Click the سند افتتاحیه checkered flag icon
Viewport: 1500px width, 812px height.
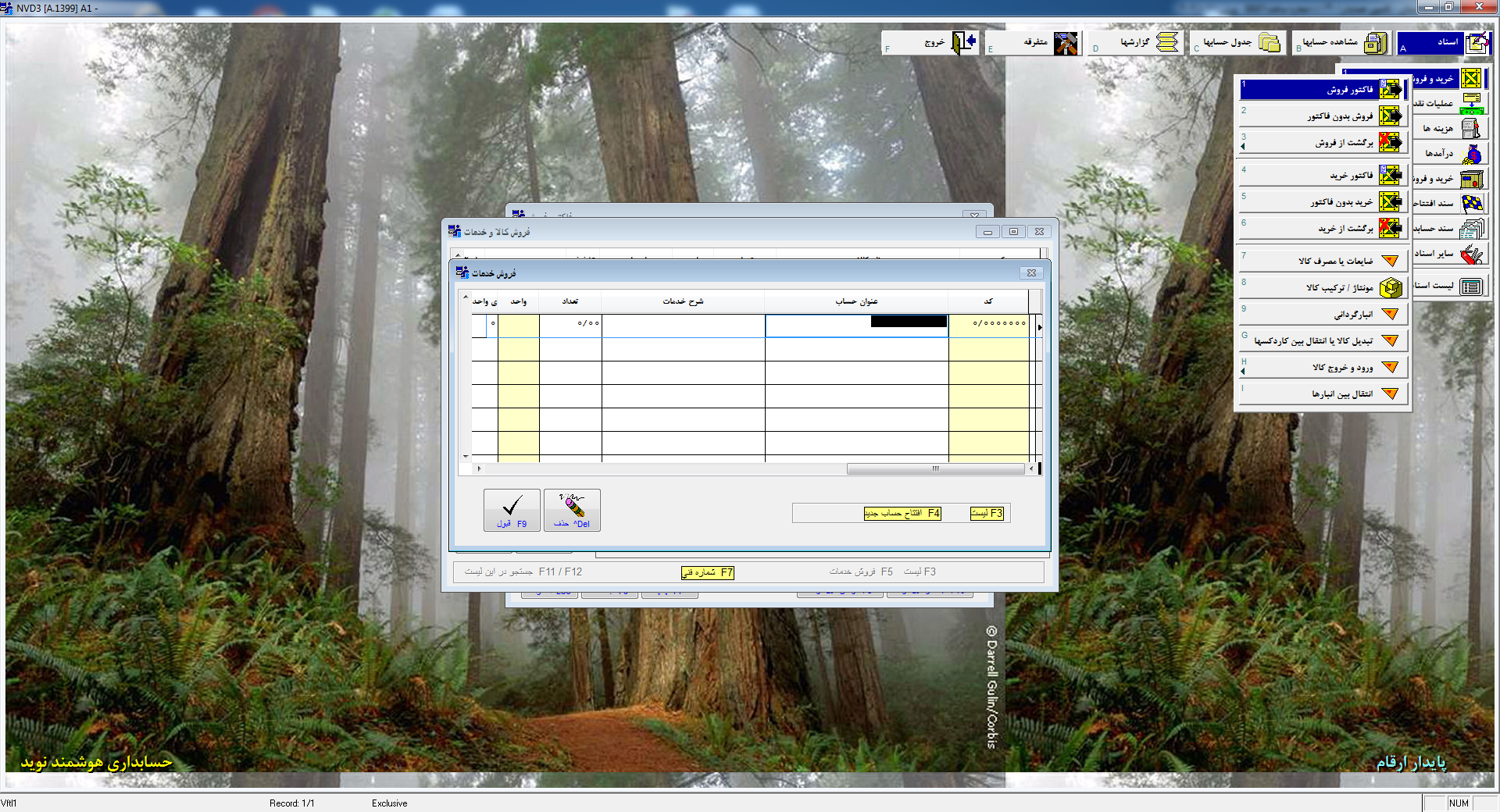[1472, 204]
